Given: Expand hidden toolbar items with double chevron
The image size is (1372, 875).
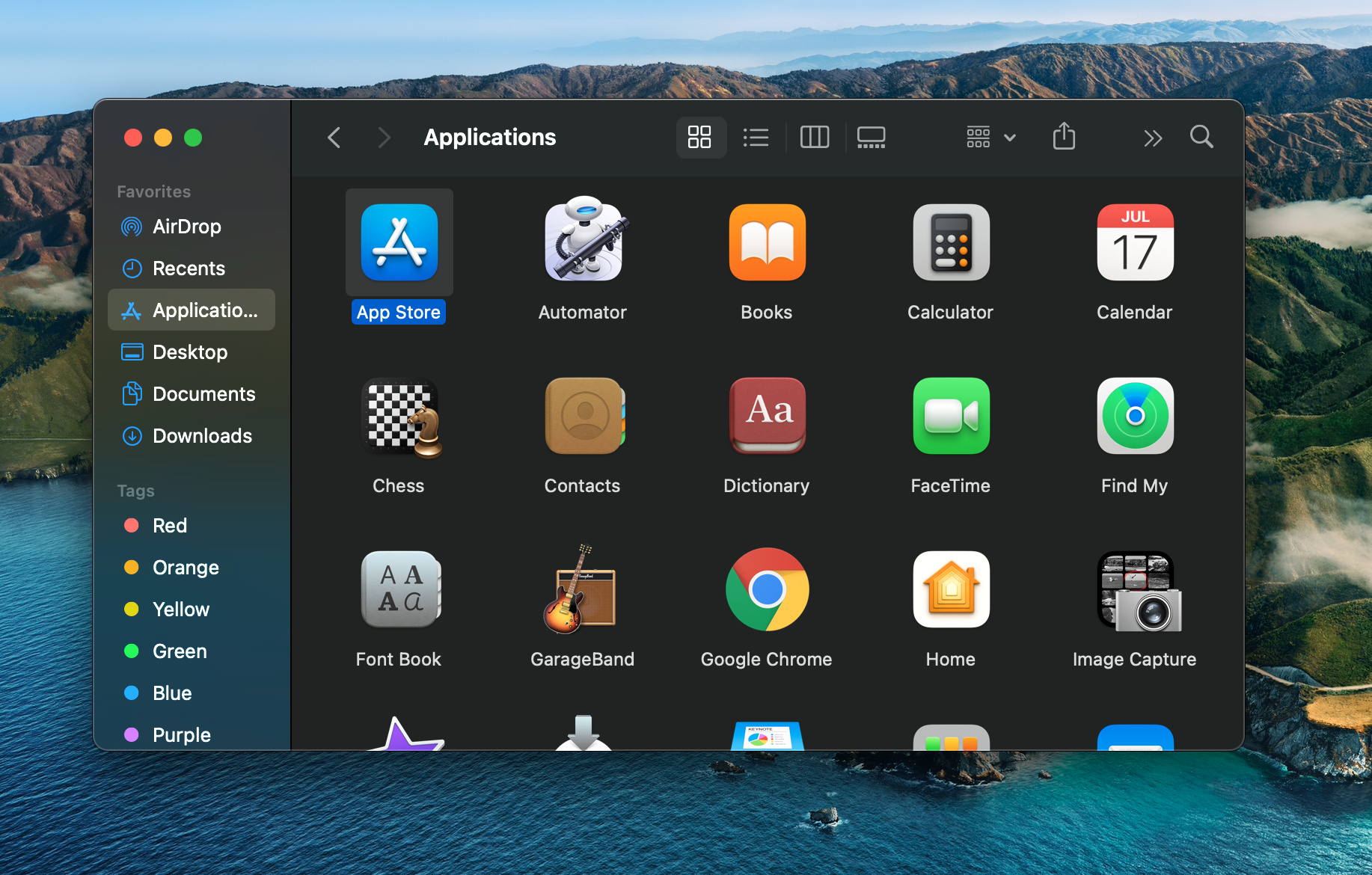Looking at the screenshot, I should point(1152,138).
